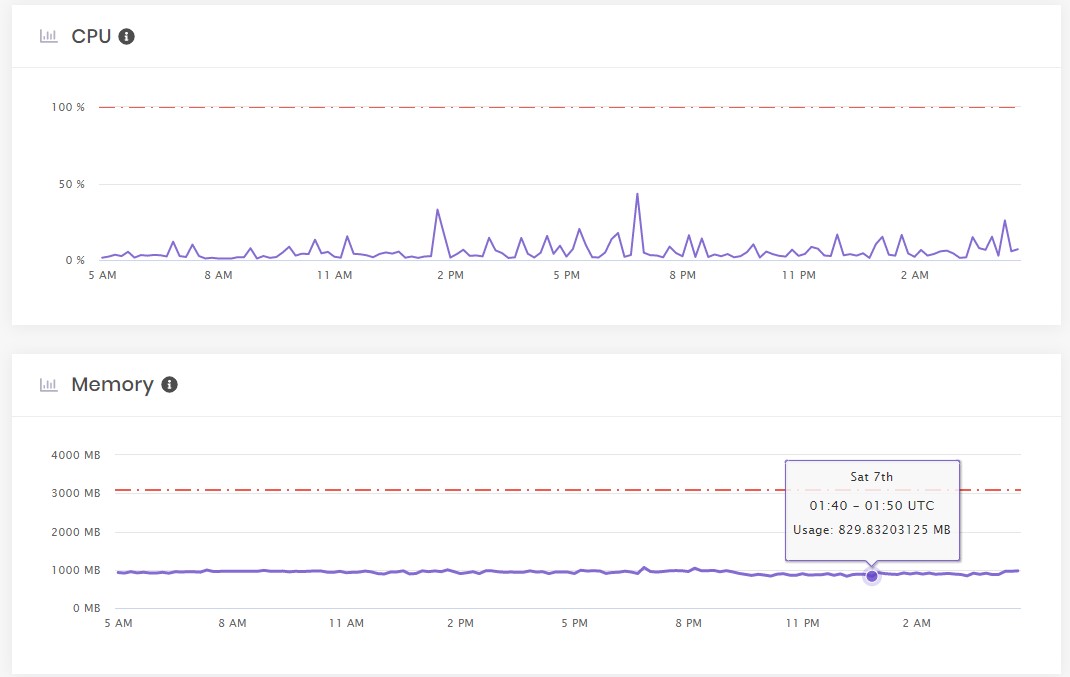
Task: Click the 5 AM label on CPU chart
Action: (102, 275)
